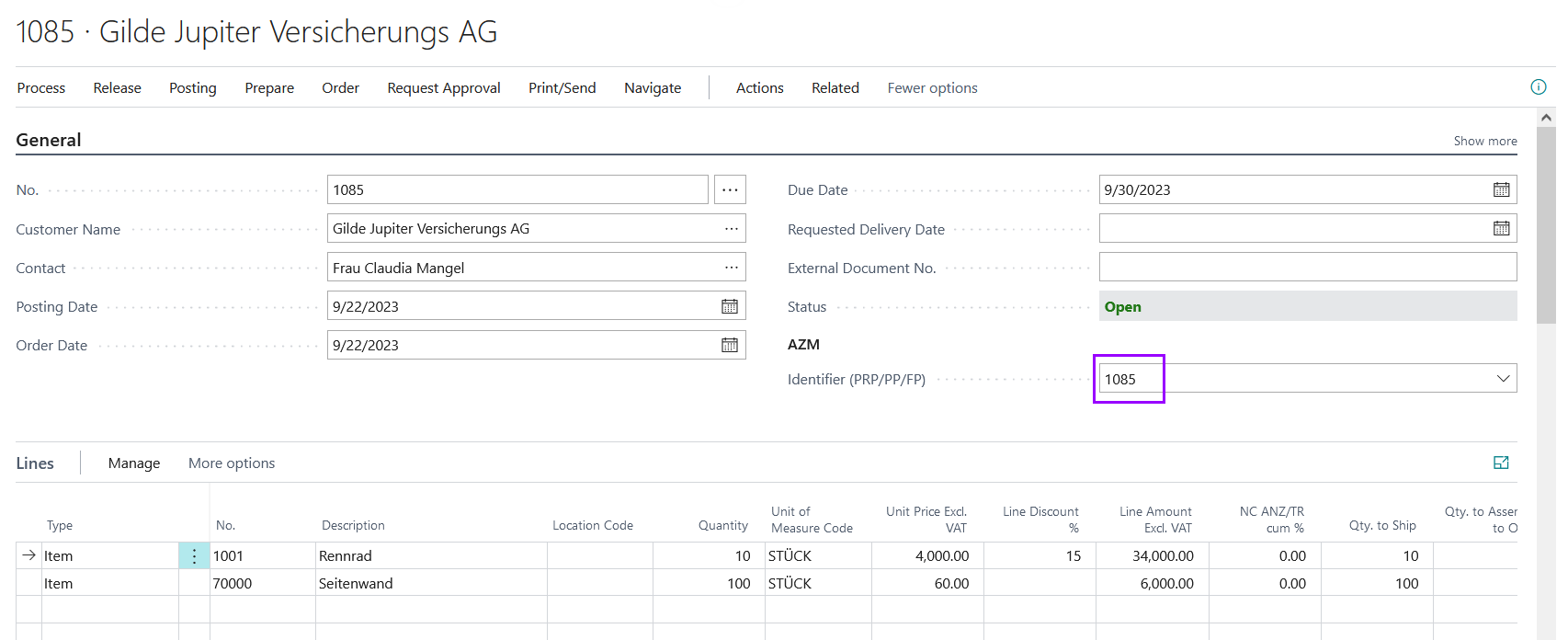Click Show more in General section
This screenshot has height=640, width=1568.
pyautogui.click(x=1485, y=141)
